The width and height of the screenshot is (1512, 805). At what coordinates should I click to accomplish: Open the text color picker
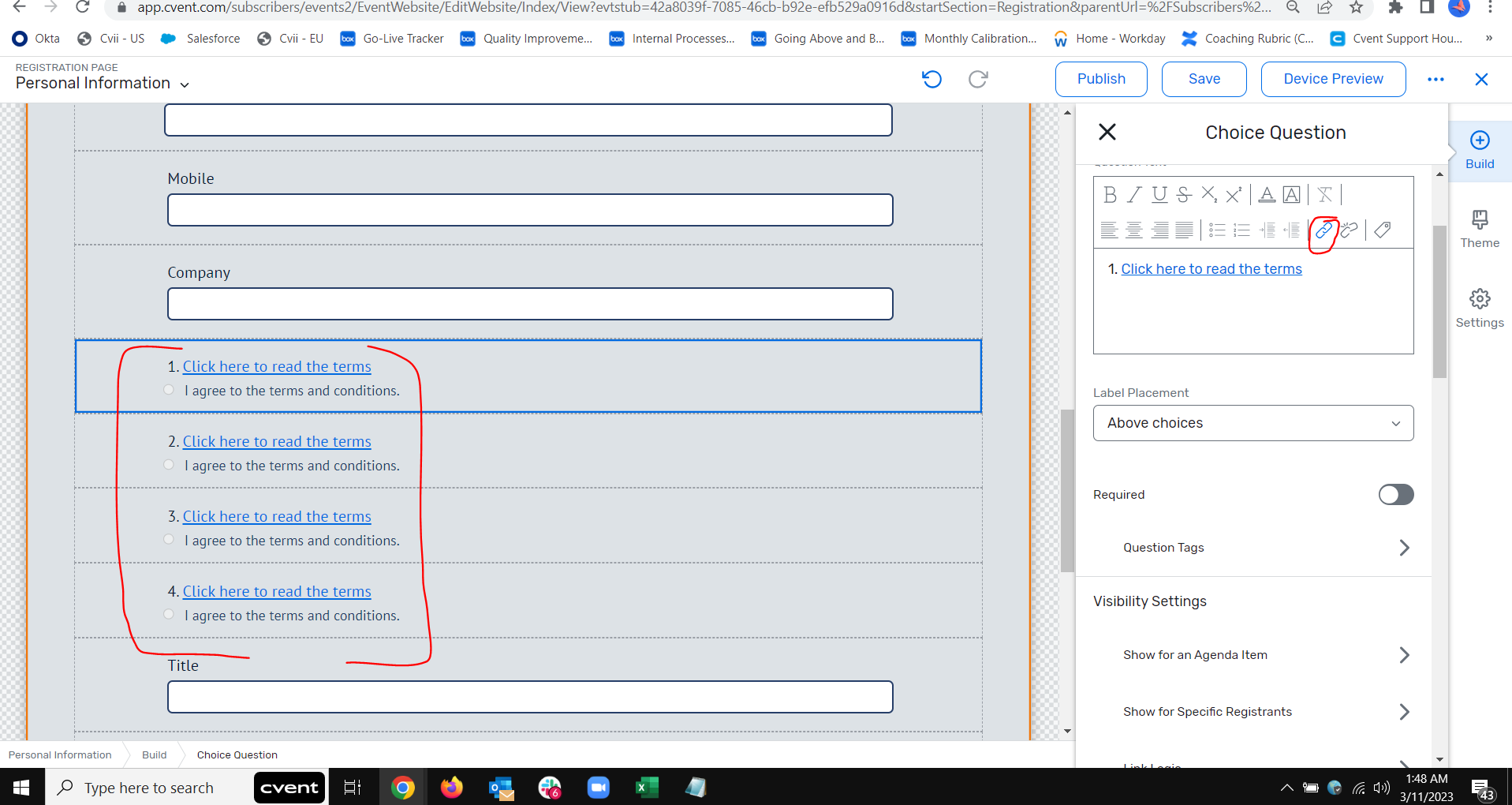click(x=1267, y=194)
